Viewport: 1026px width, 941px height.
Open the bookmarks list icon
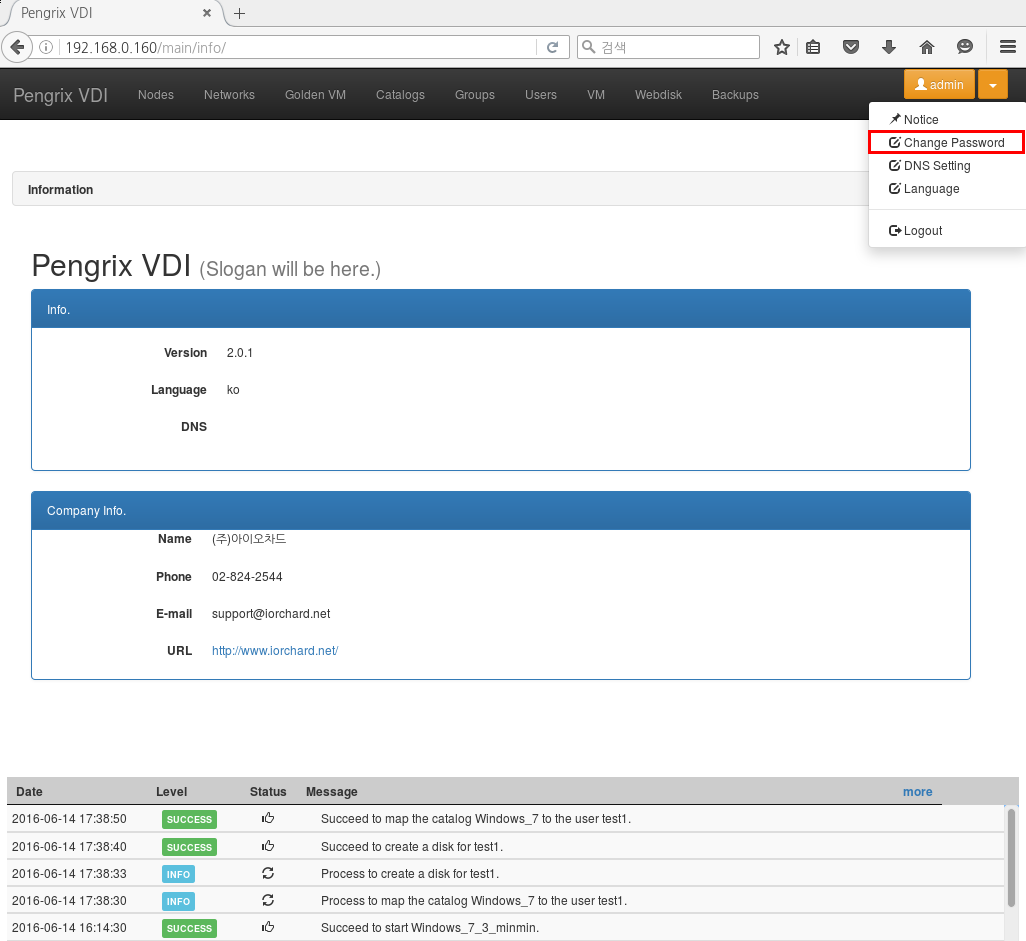(x=813, y=47)
